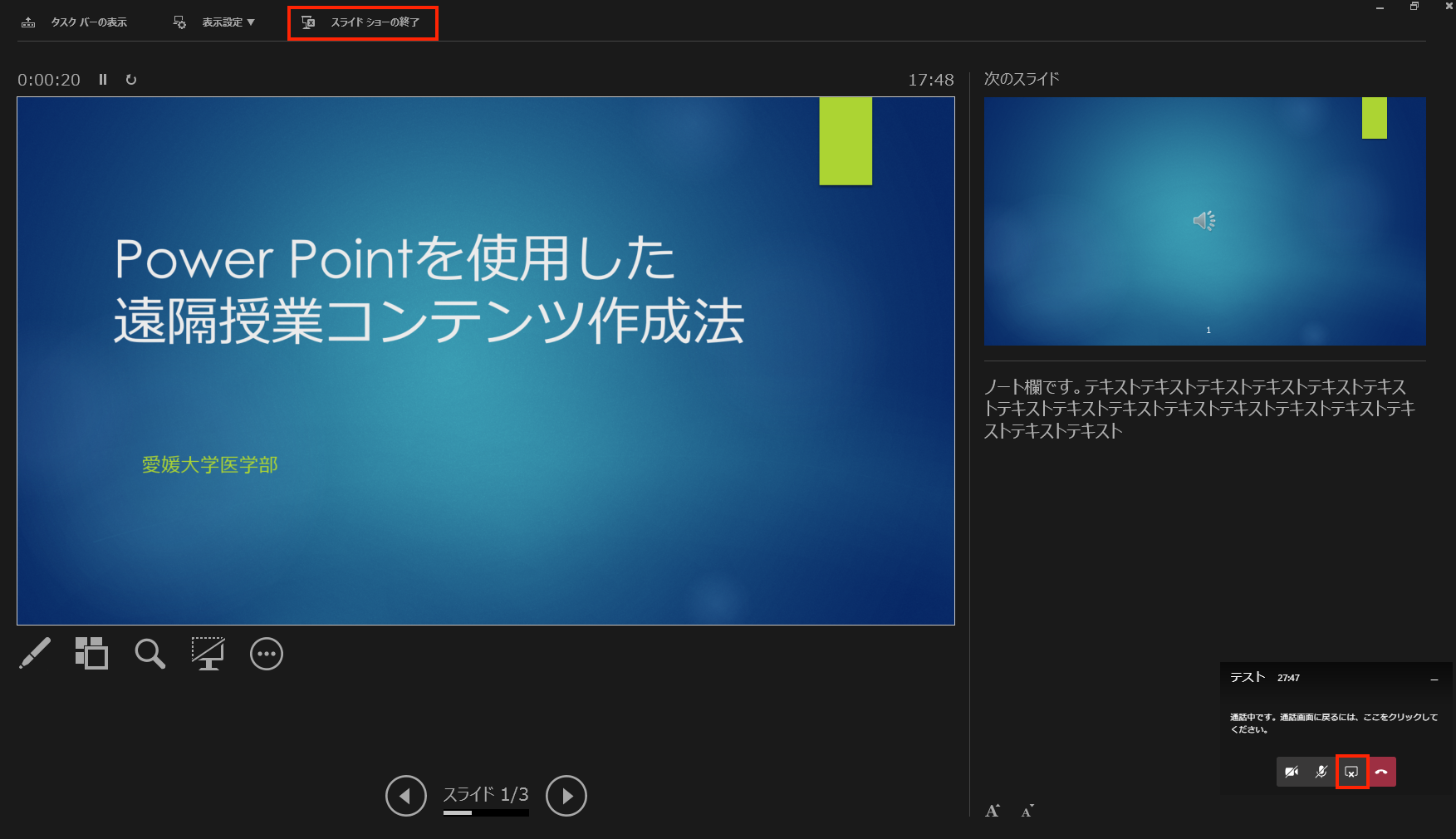Toggle black screen for the slide show
The width and height of the screenshot is (1456, 839).
click(208, 654)
